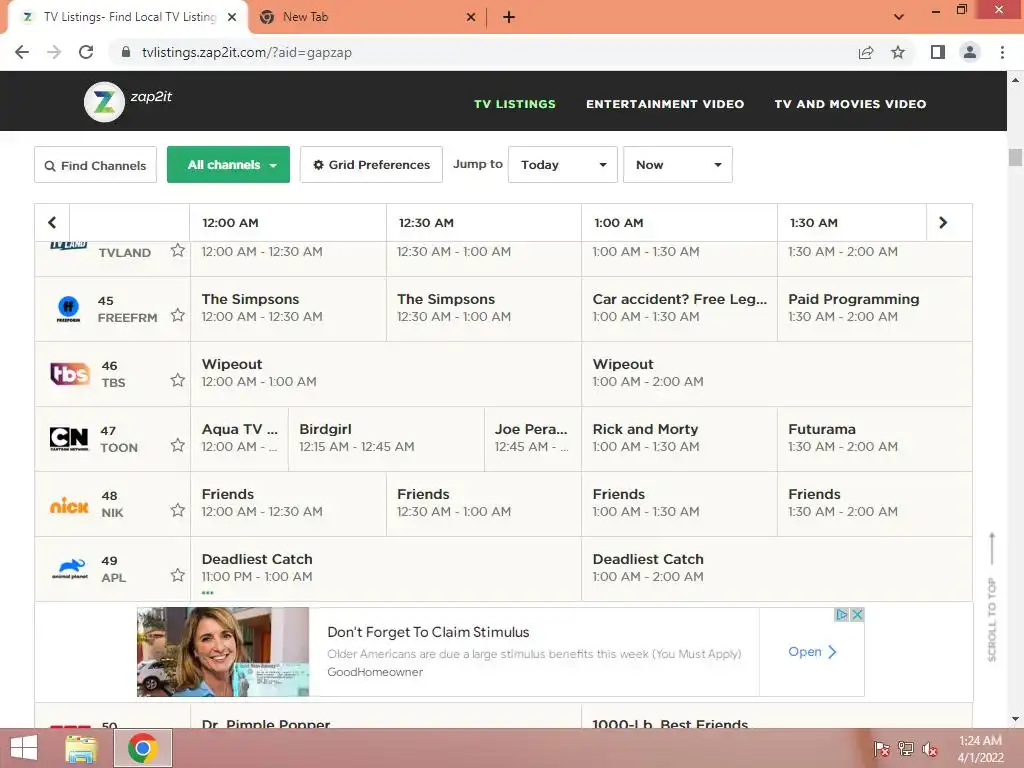Image resolution: width=1024 pixels, height=768 pixels.
Task: Click muted volume tray icon
Action: (930, 749)
